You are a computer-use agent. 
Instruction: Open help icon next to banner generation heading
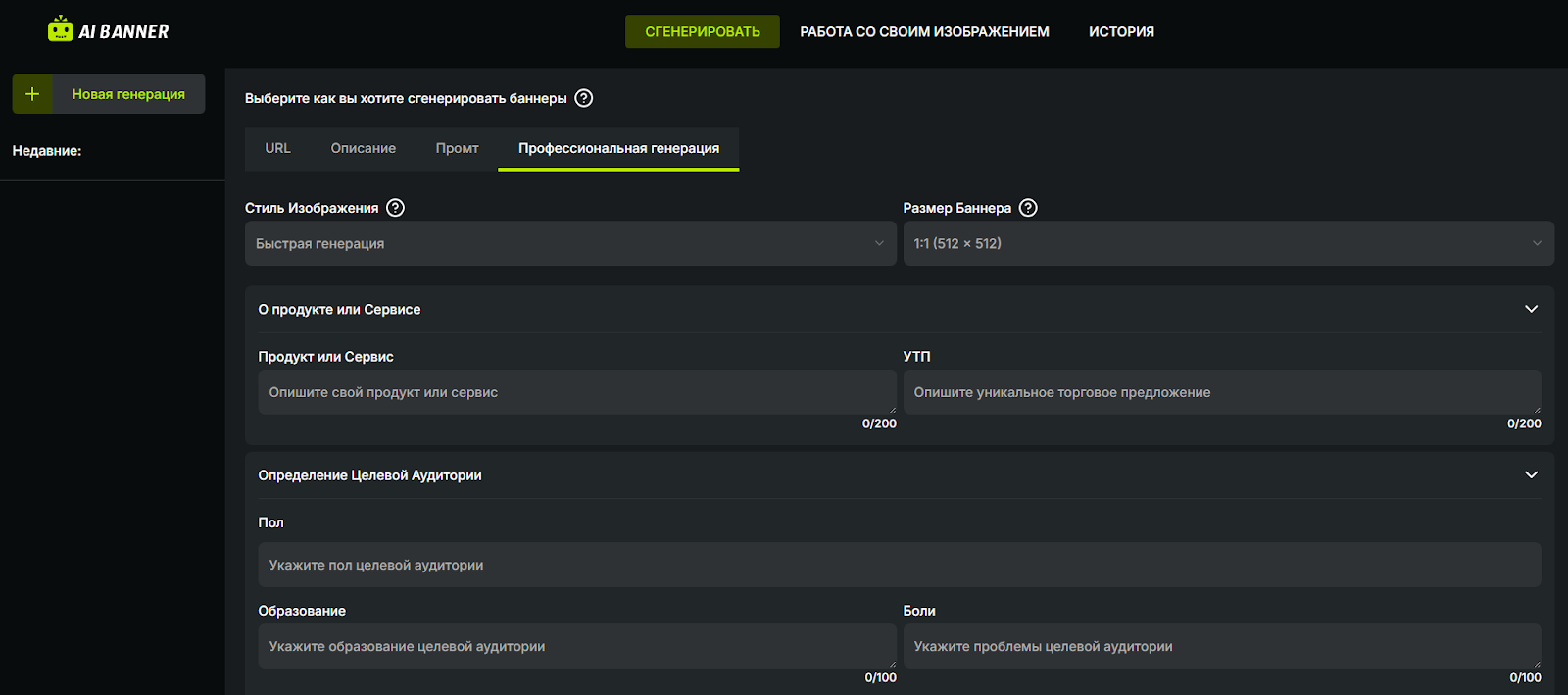tap(584, 98)
